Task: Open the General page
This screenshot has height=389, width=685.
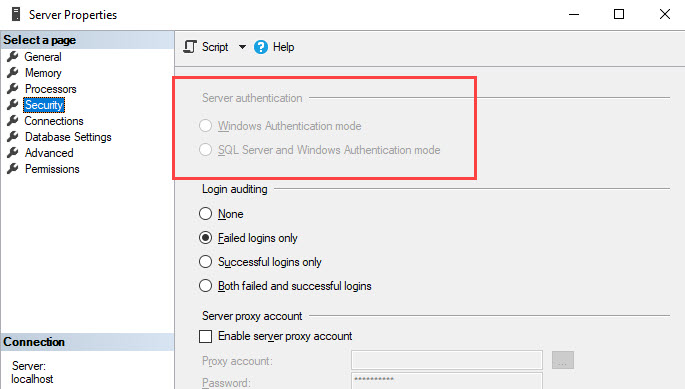Action: (43, 57)
